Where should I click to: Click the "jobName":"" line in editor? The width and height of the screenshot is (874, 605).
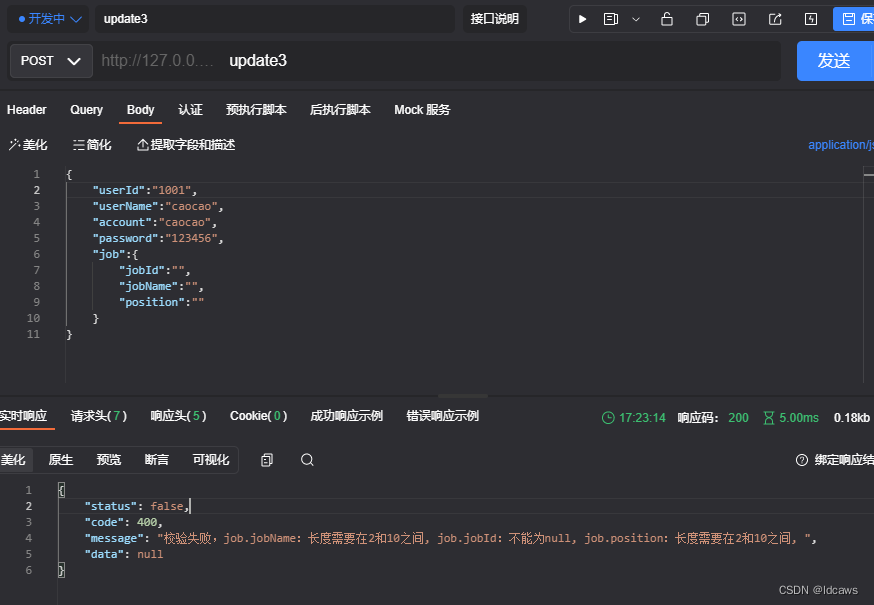[161, 286]
